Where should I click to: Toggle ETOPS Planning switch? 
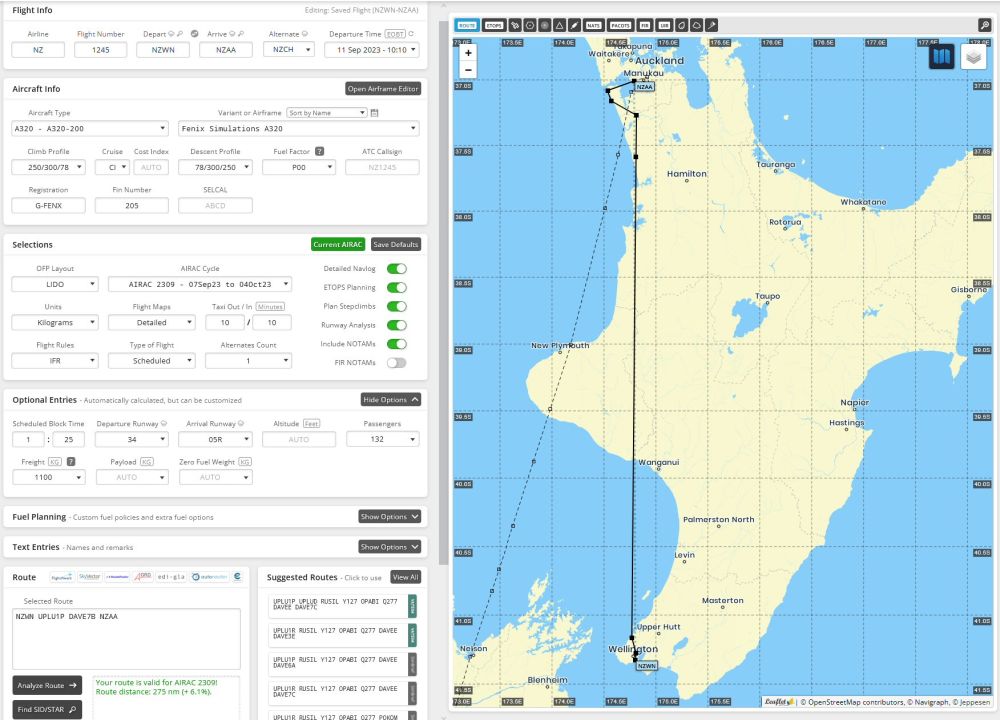pos(397,288)
